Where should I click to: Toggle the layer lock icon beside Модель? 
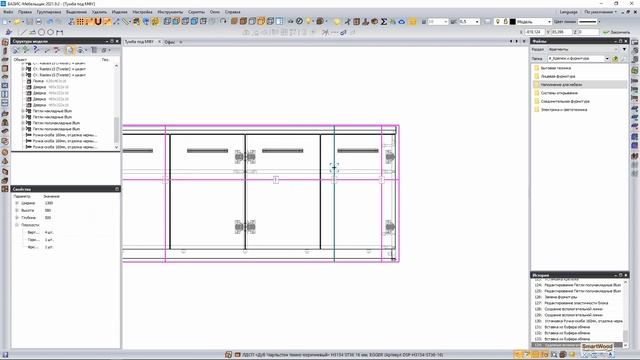tap(505, 21)
